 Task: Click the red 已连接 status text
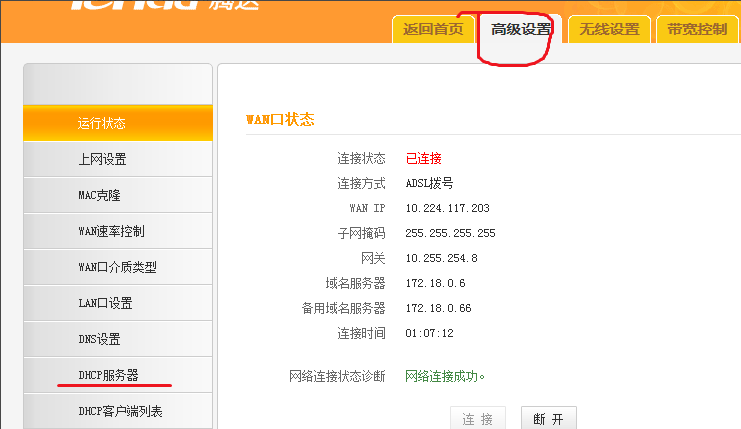coord(423,158)
